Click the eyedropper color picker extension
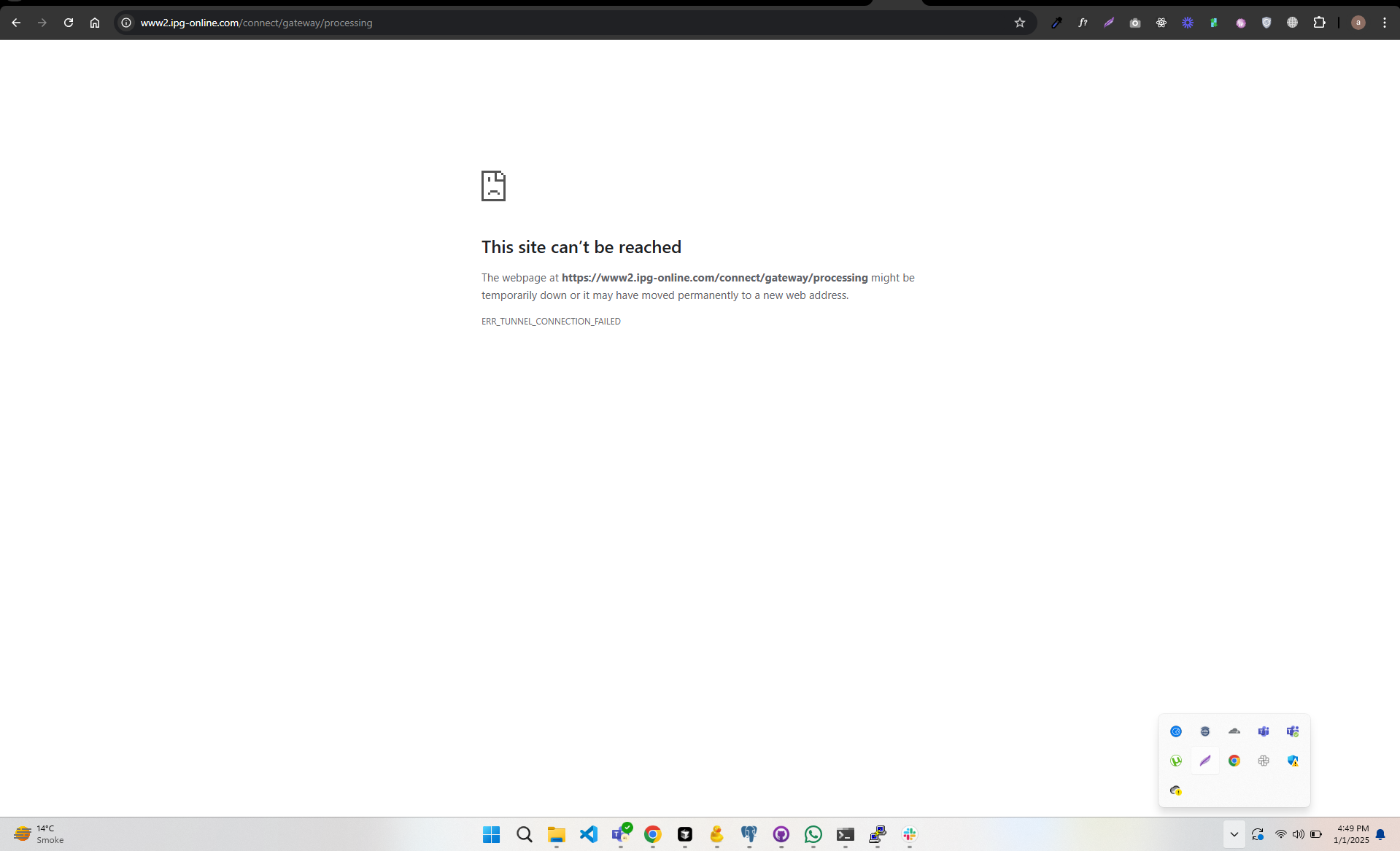The image size is (1400, 851). (x=1056, y=23)
